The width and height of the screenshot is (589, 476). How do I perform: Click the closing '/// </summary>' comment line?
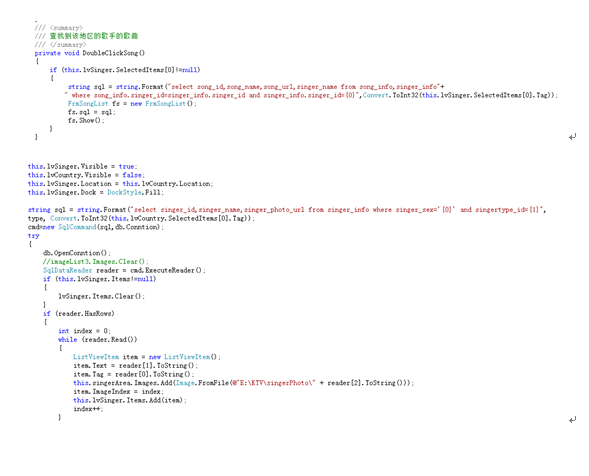[x=60, y=44]
